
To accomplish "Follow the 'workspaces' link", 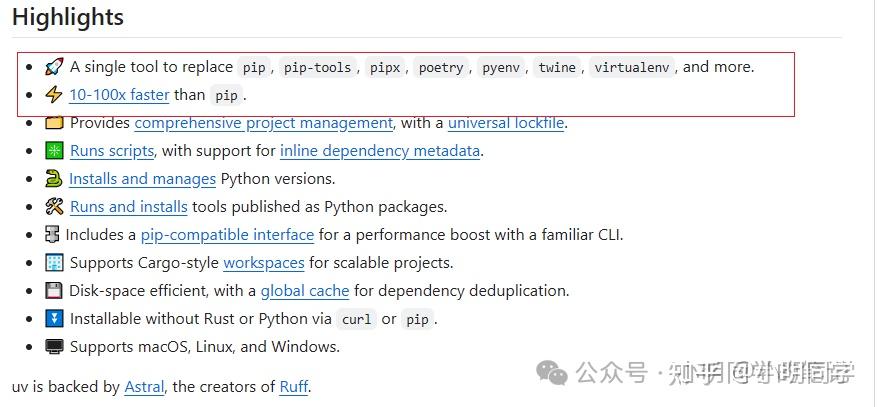I will pyautogui.click(x=264, y=263).
